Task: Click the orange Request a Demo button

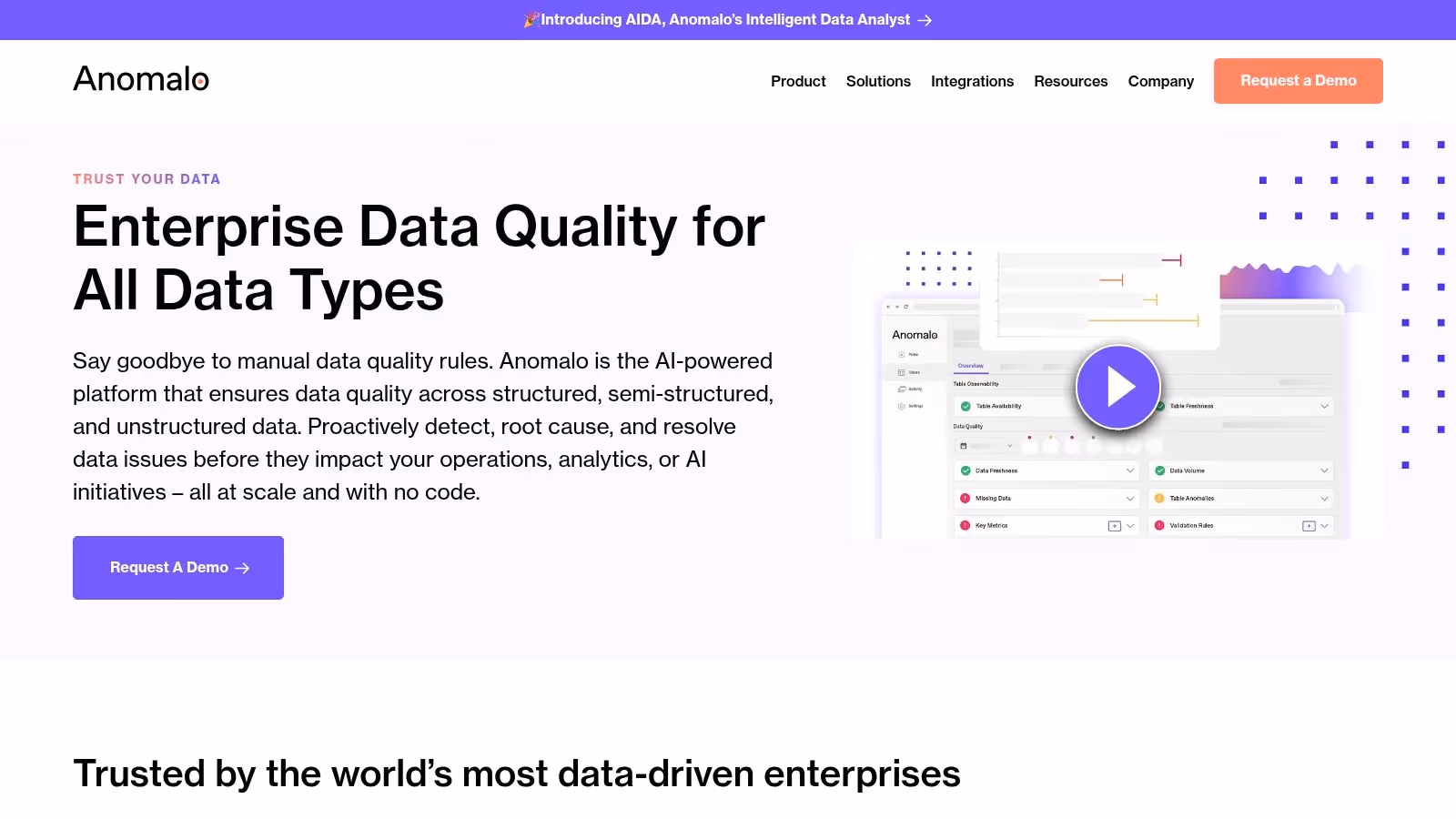Action: 1298,80
